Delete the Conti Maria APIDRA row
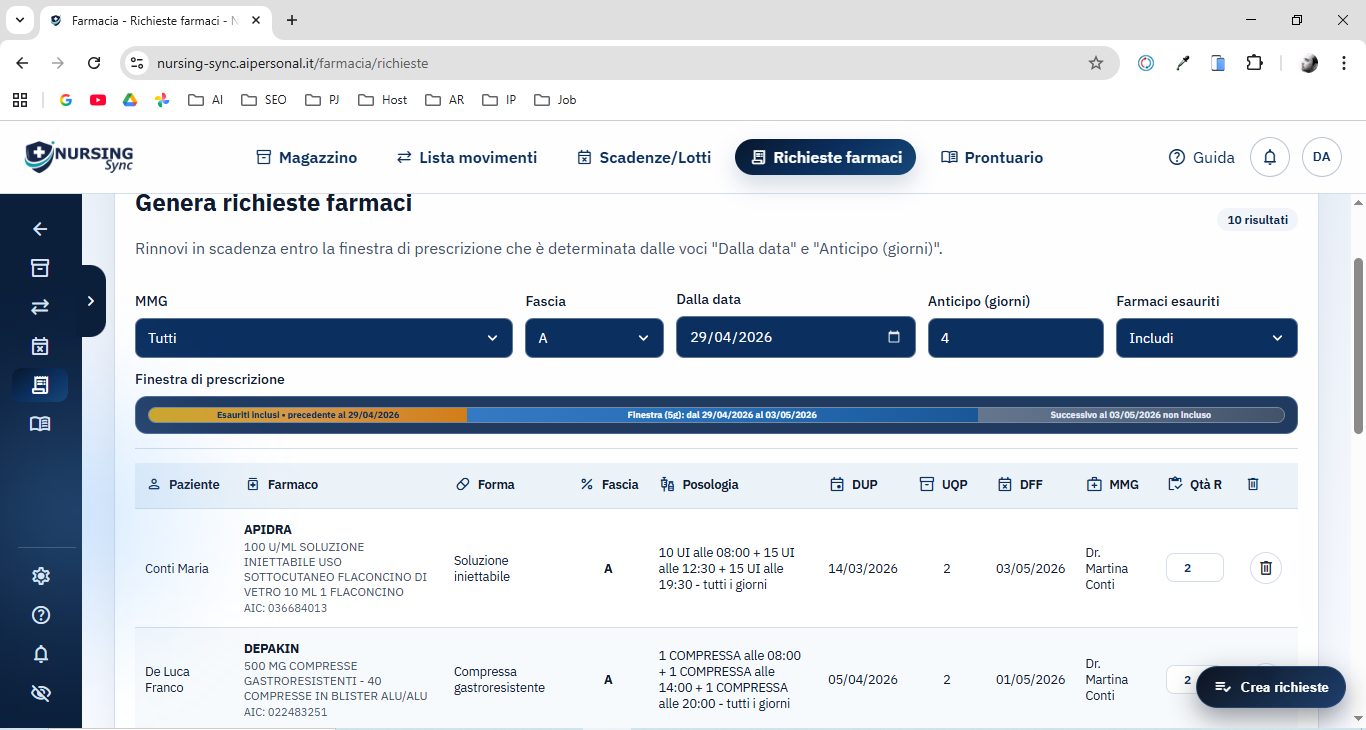The width and height of the screenshot is (1366, 730). [1266, 568]
